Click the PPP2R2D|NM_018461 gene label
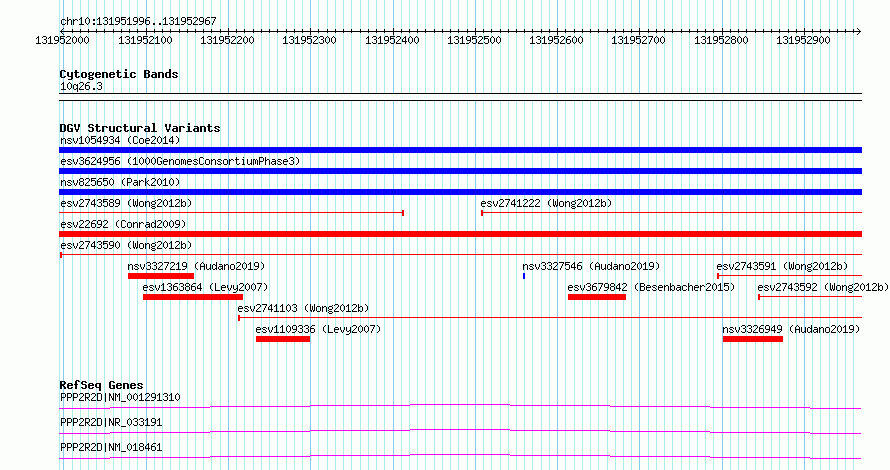The width and height of the screenshot is (890, 470). (x=111, y=447)
